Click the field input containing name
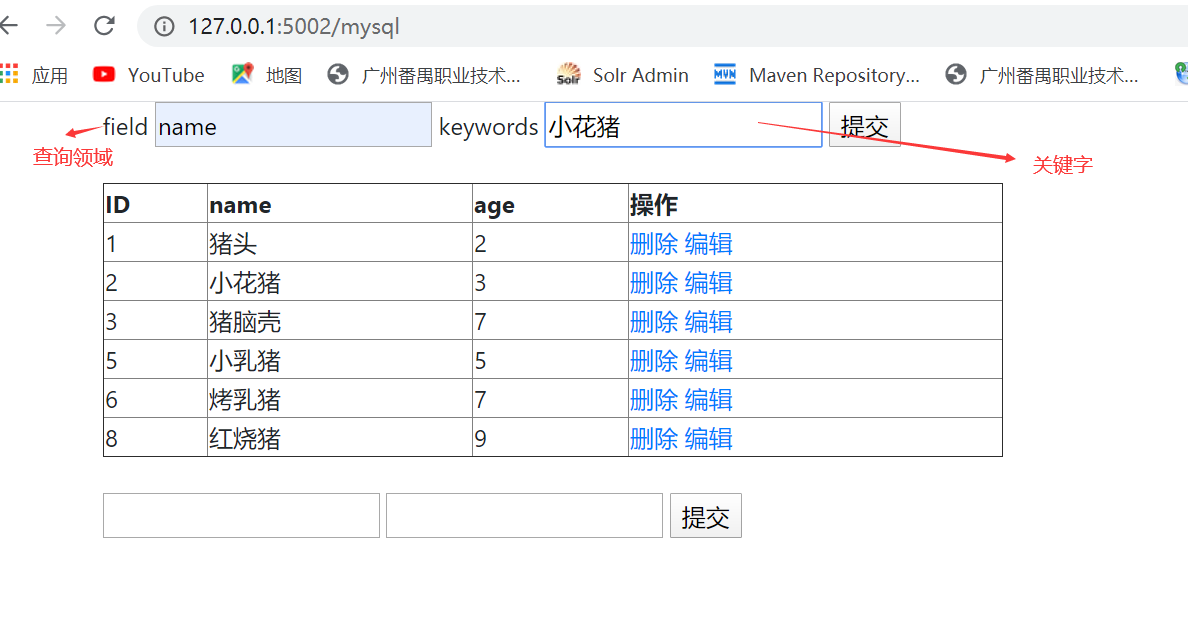The image size is (1188, 618). 293,125
